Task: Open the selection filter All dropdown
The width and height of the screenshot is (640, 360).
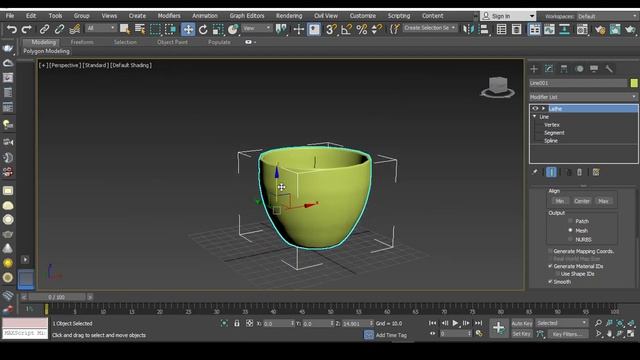Action: [100, 28]
